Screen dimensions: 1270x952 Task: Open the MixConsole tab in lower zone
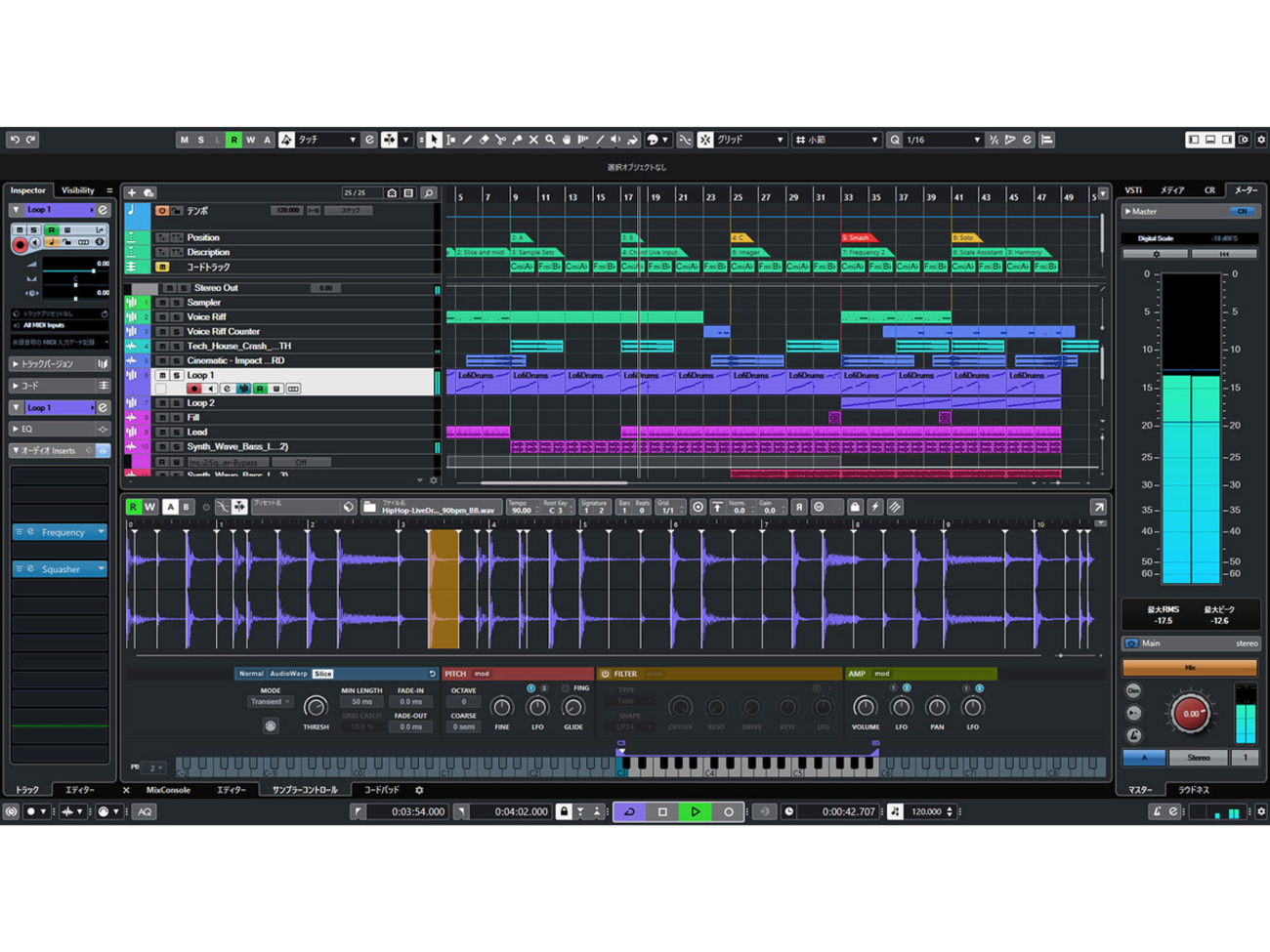(x=168, y=790)
